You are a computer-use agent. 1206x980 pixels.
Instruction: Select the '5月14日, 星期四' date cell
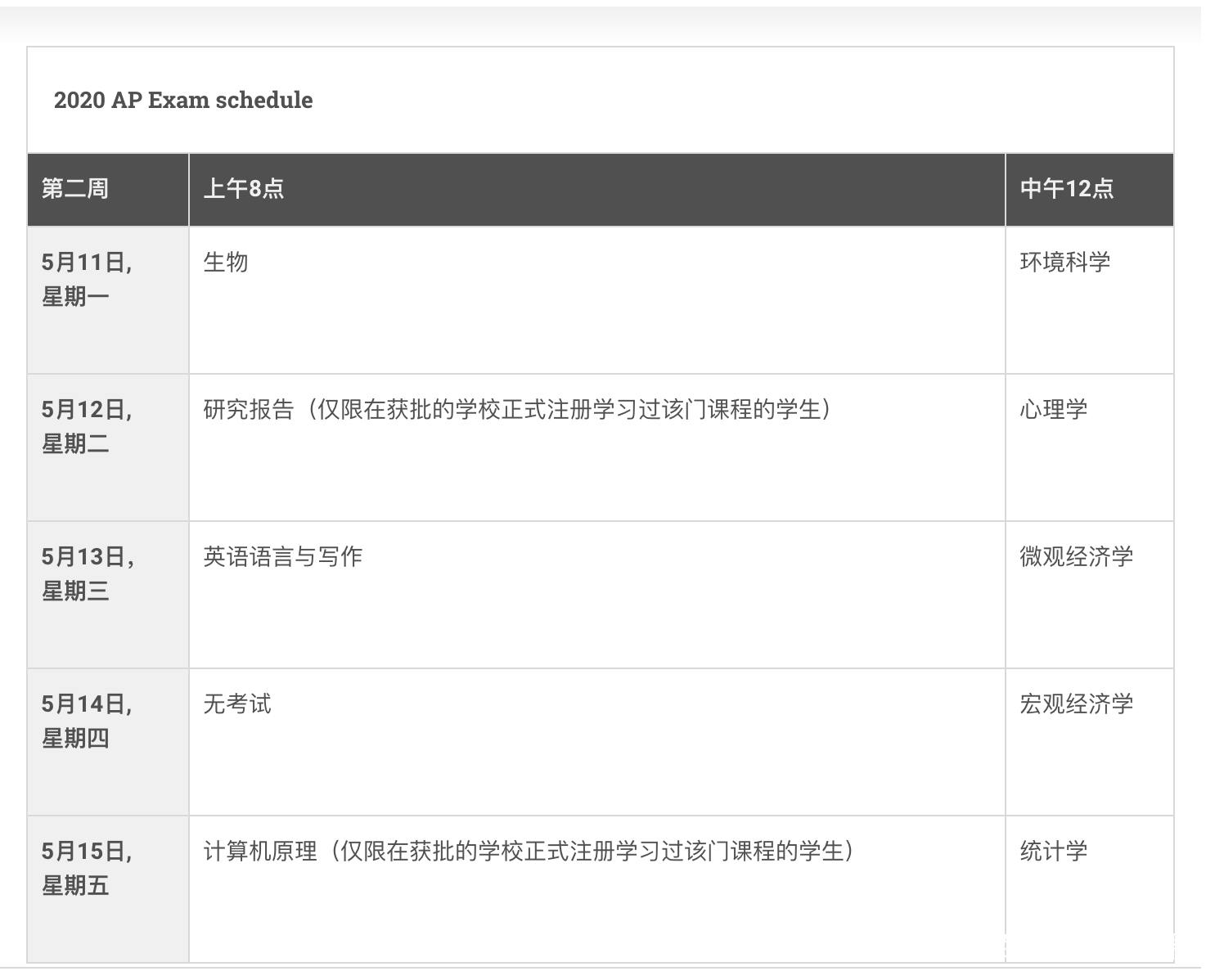pos(87,721)
